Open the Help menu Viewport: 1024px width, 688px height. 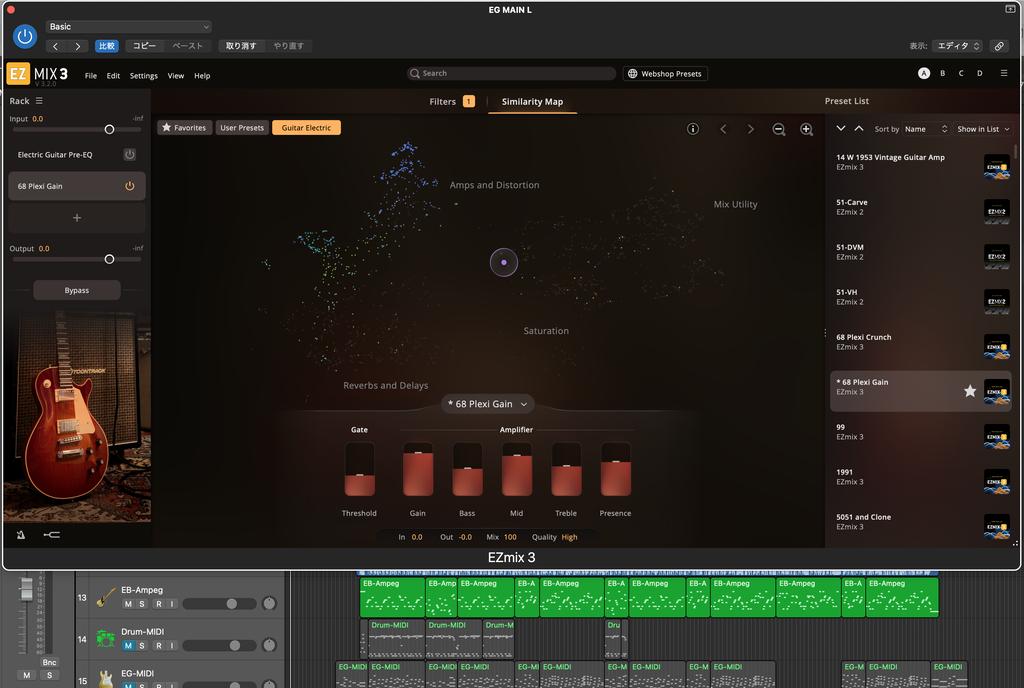point(202,76)
